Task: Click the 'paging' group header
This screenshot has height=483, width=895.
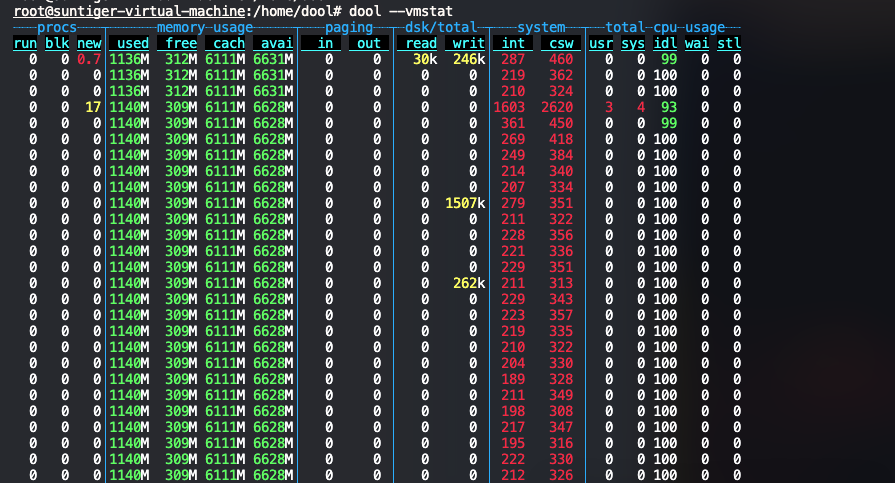Action: [x=349, y=27]
